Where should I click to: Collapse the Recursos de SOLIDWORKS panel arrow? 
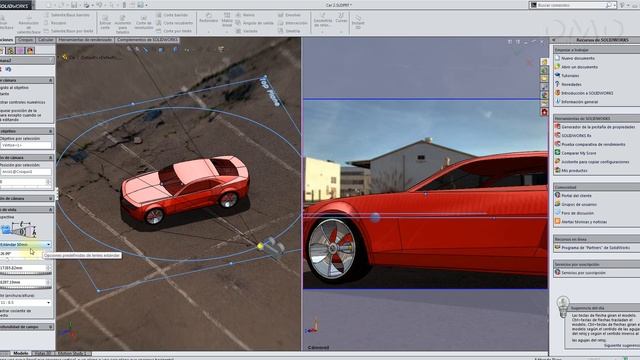[x=553, y=40]
